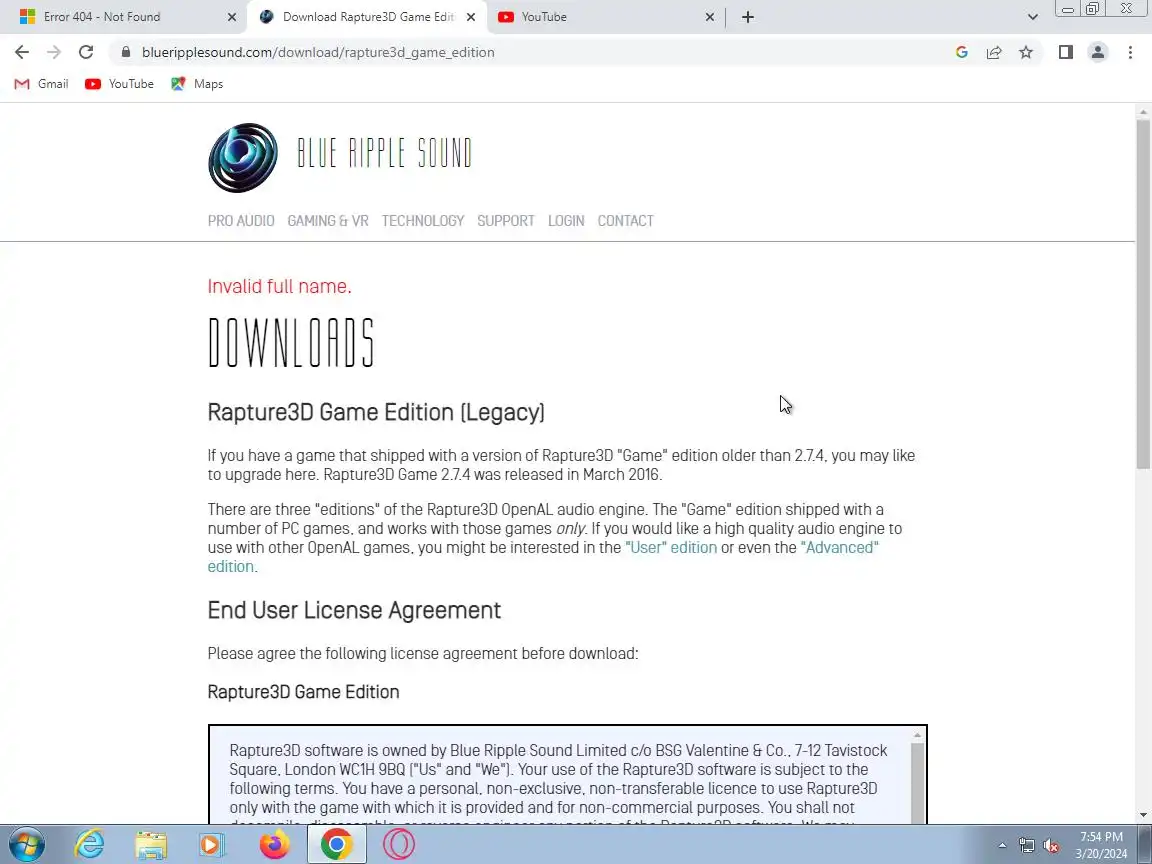The width and height of the screenshot is (1152, 864).
Task: Open the TECHNOLOGY menu
Action: tap(423, 221)
